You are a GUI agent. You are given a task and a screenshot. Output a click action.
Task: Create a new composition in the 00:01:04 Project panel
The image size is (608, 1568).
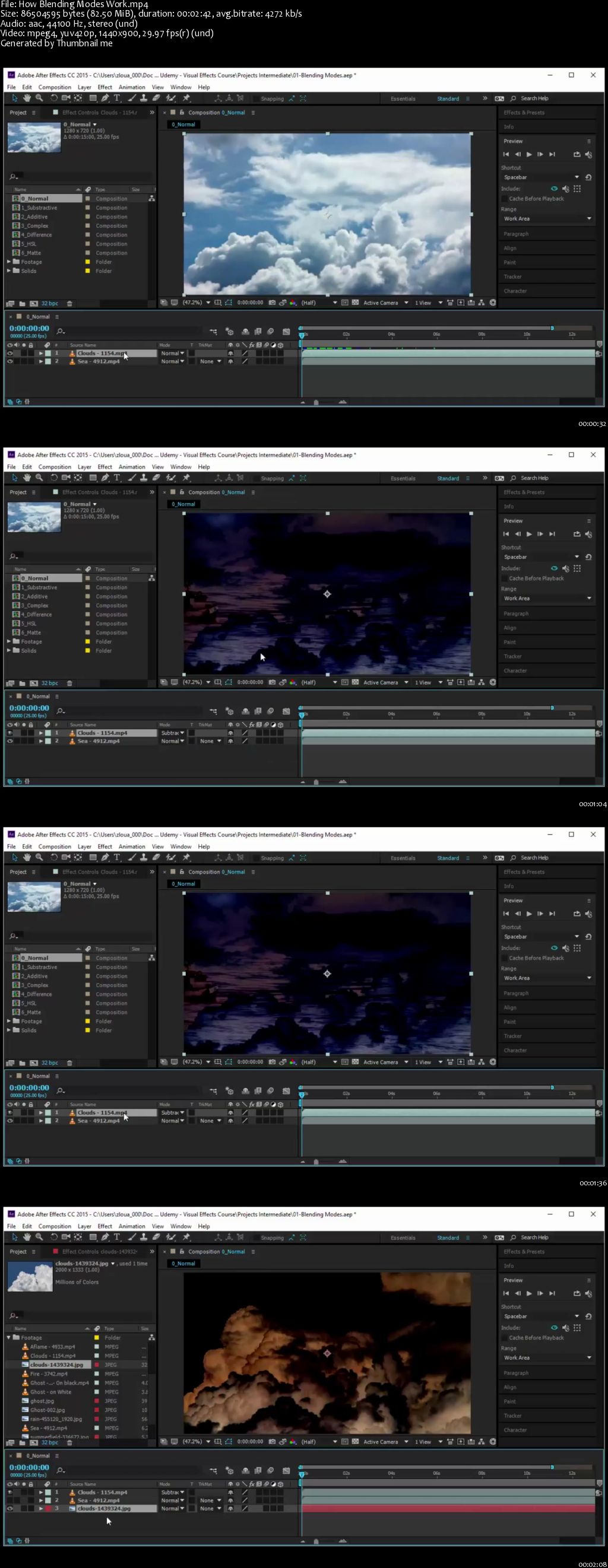pyautogui.click(x=33, y=683)
